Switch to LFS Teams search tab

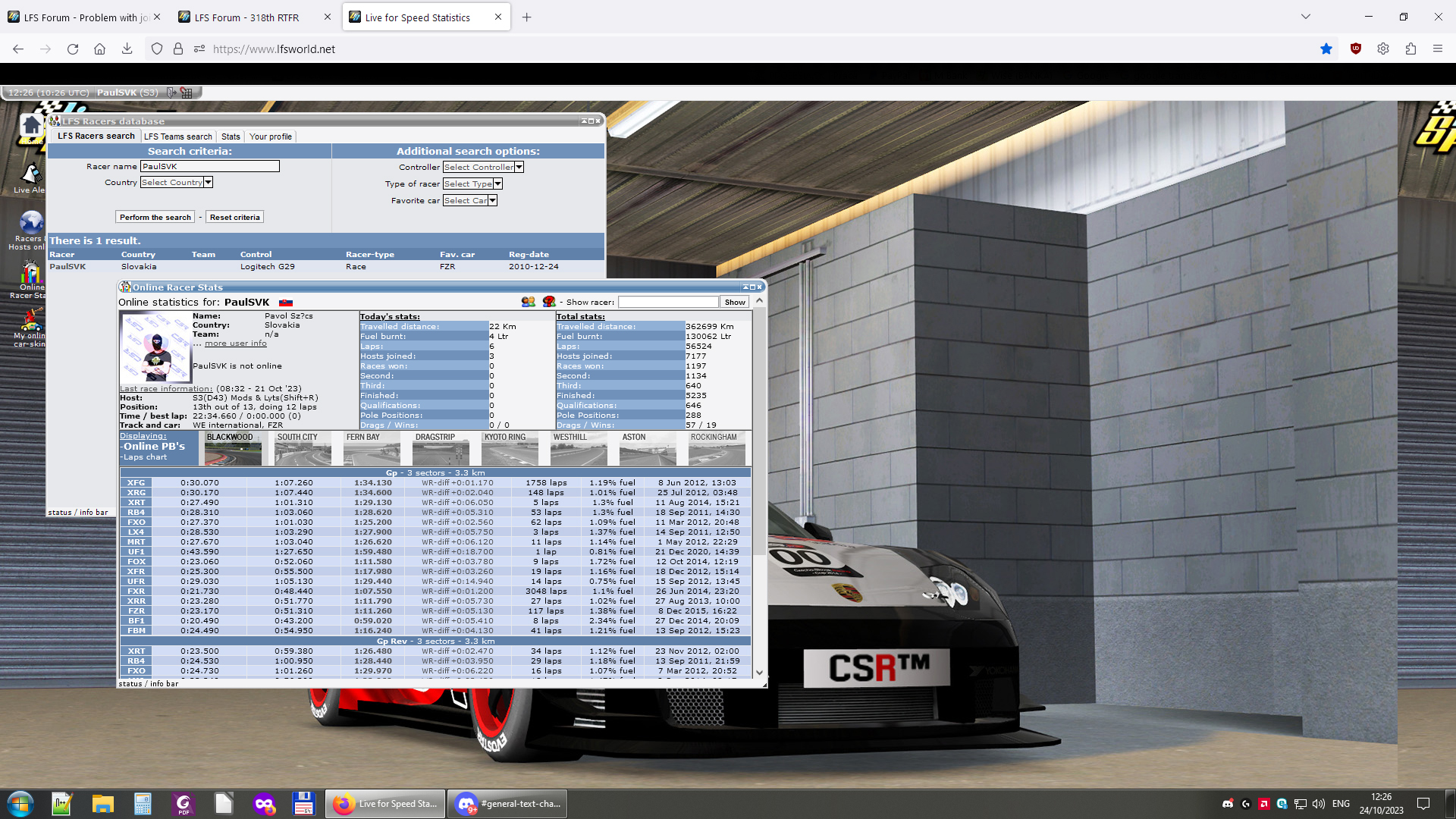tap(177, 136)
